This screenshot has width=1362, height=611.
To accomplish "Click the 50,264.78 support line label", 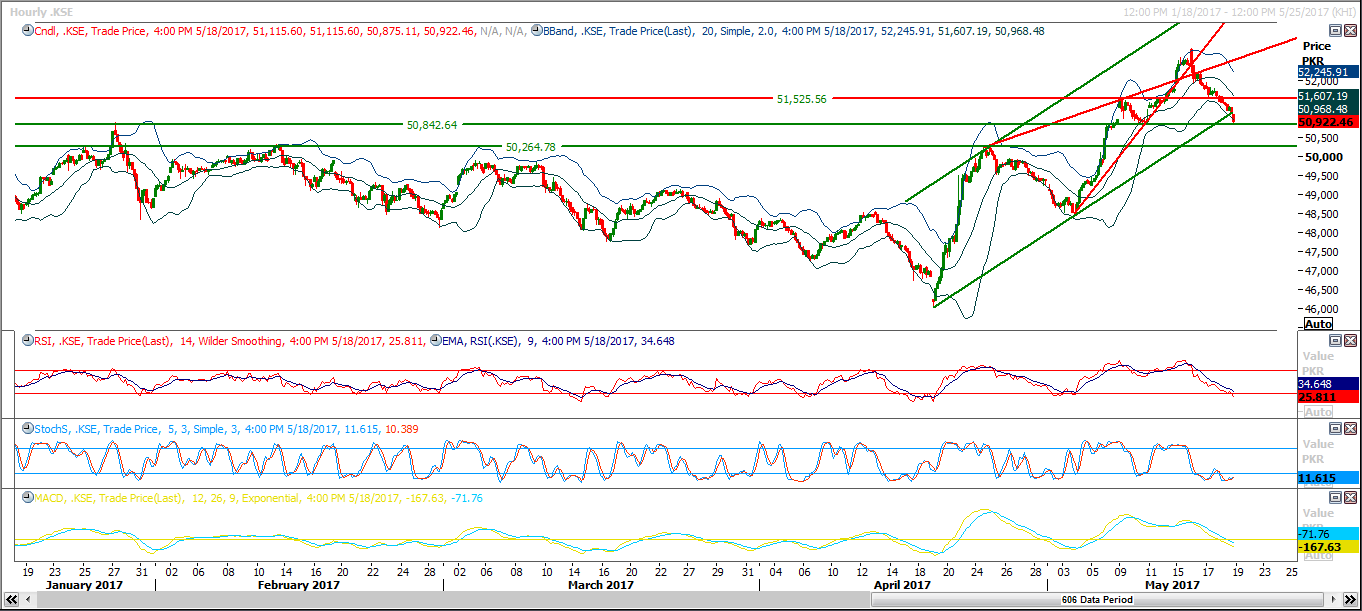I will [x=530, y=147].
